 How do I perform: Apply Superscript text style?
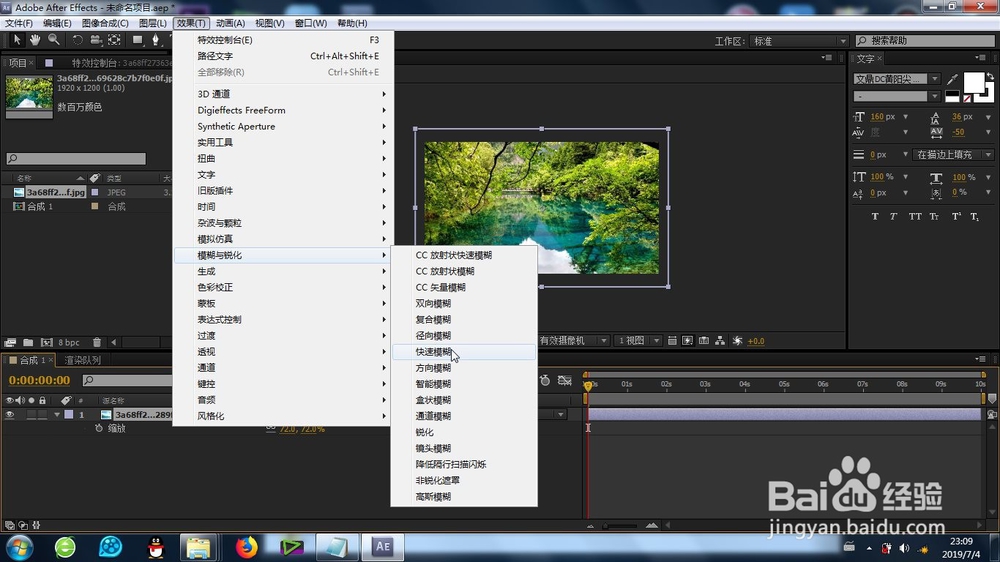click(956, 217)
